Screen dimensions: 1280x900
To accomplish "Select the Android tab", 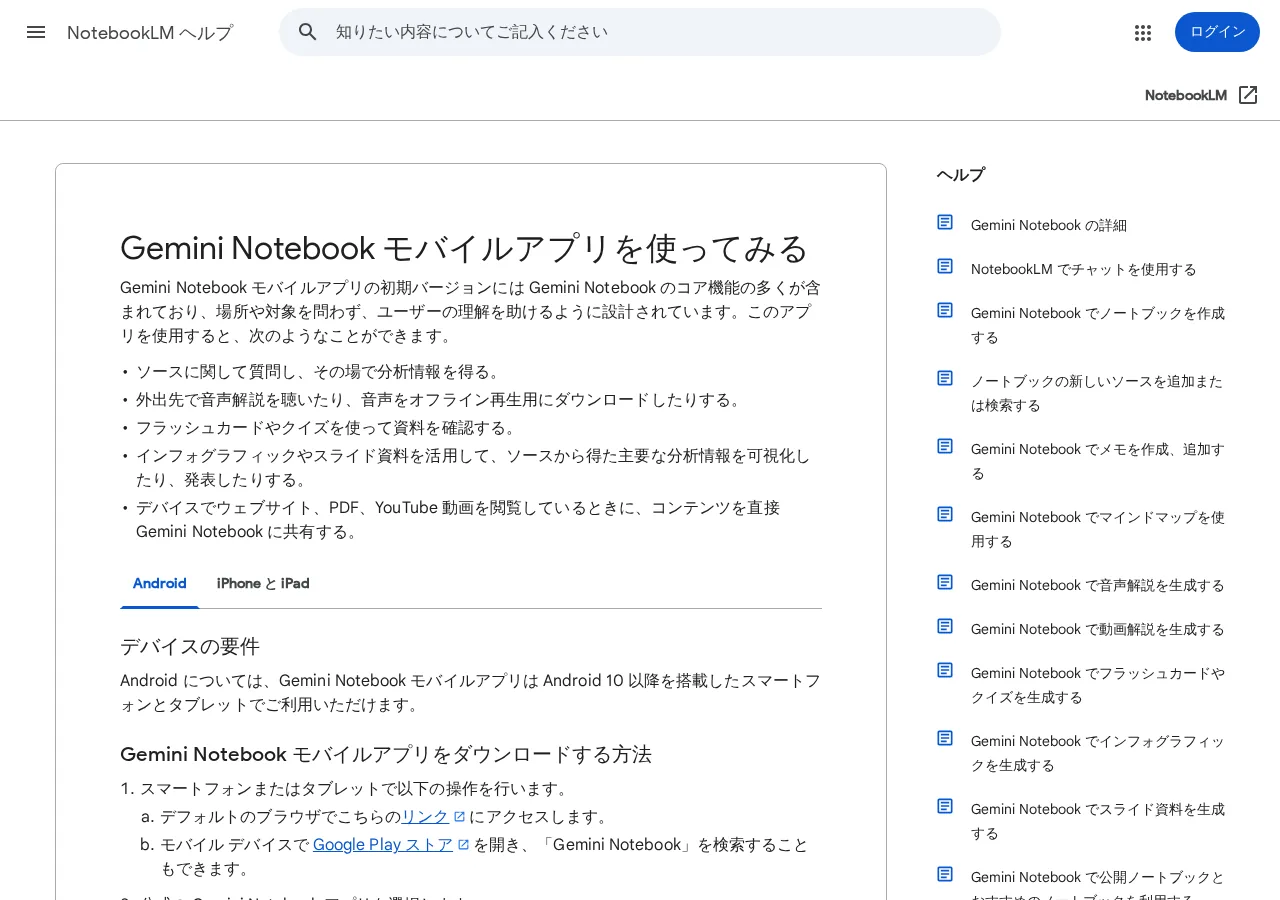I will 160,584.
